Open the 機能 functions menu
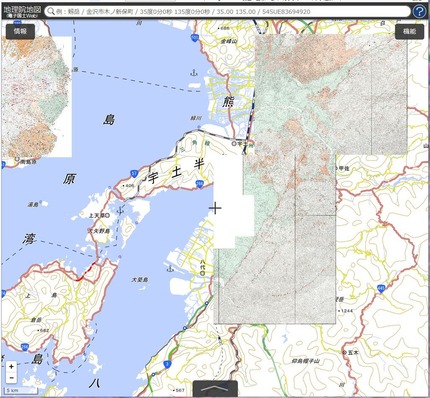 [x=409, y=32]
